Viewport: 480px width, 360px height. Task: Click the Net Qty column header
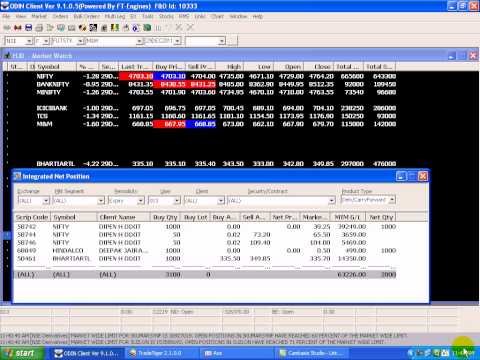coord(381,217)
